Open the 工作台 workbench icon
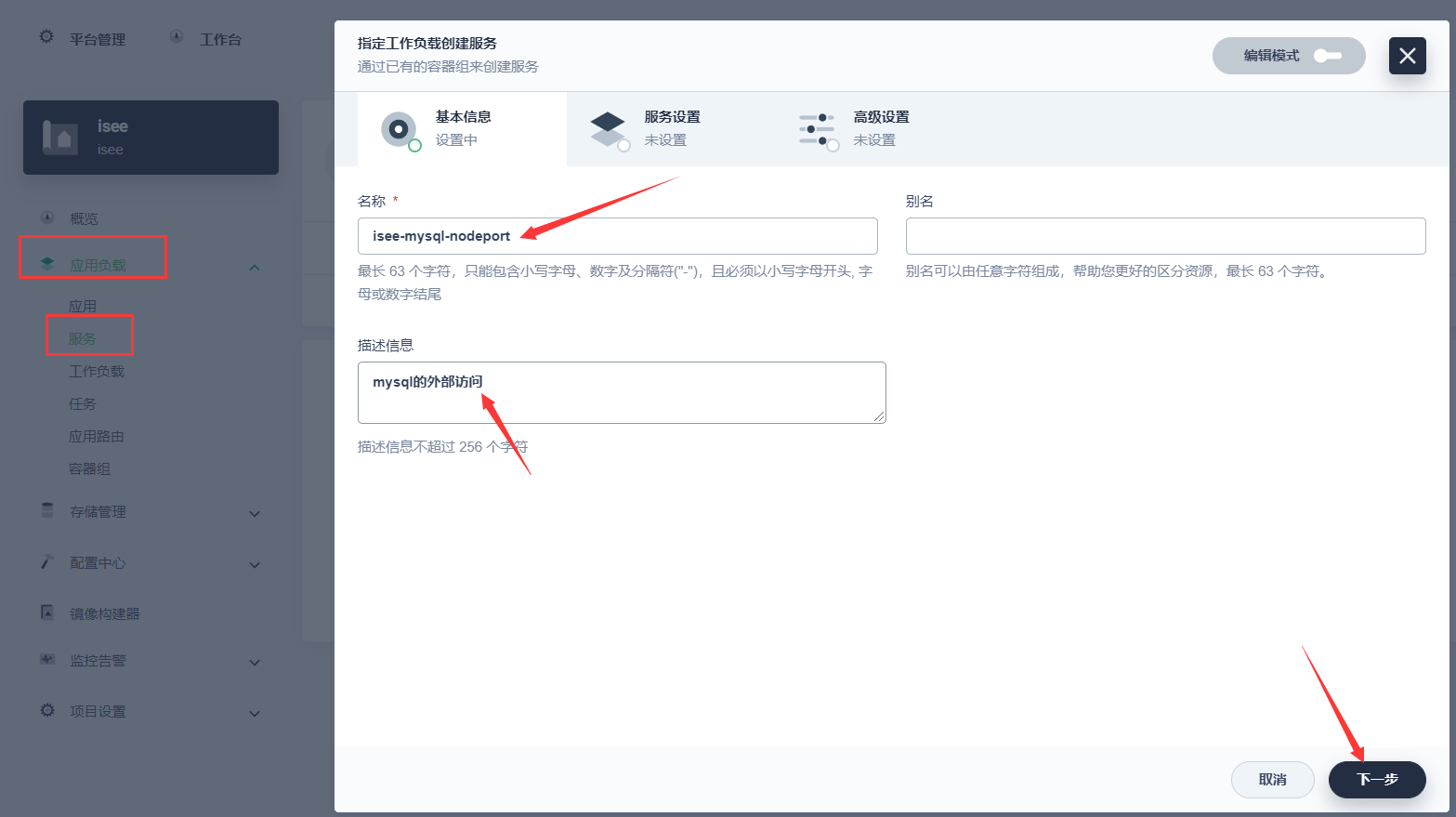This screenshot has width=1456, height=817. (x=176, y=37)
